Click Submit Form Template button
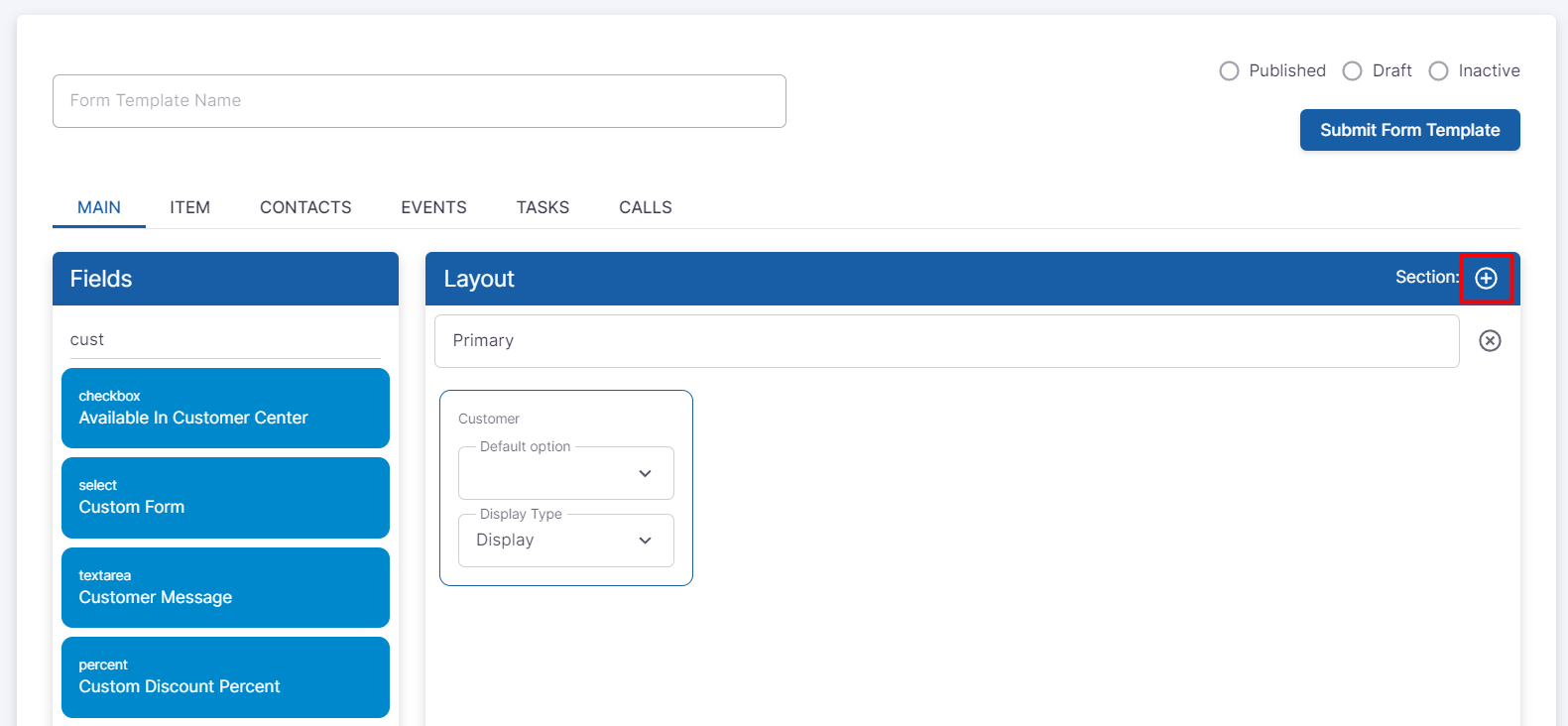This screenshot has width=1568, height=726. point(1409,130)
